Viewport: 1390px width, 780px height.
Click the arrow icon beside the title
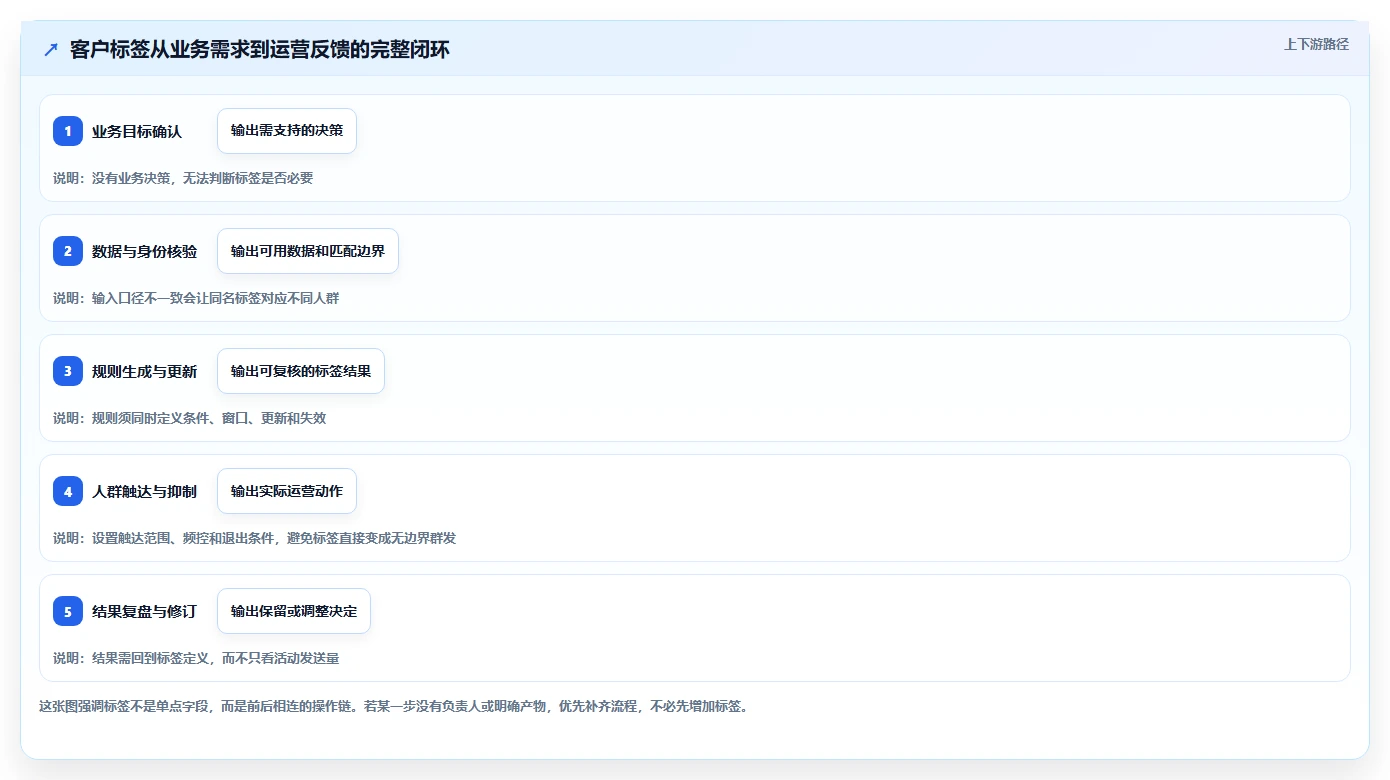[51, 49]
